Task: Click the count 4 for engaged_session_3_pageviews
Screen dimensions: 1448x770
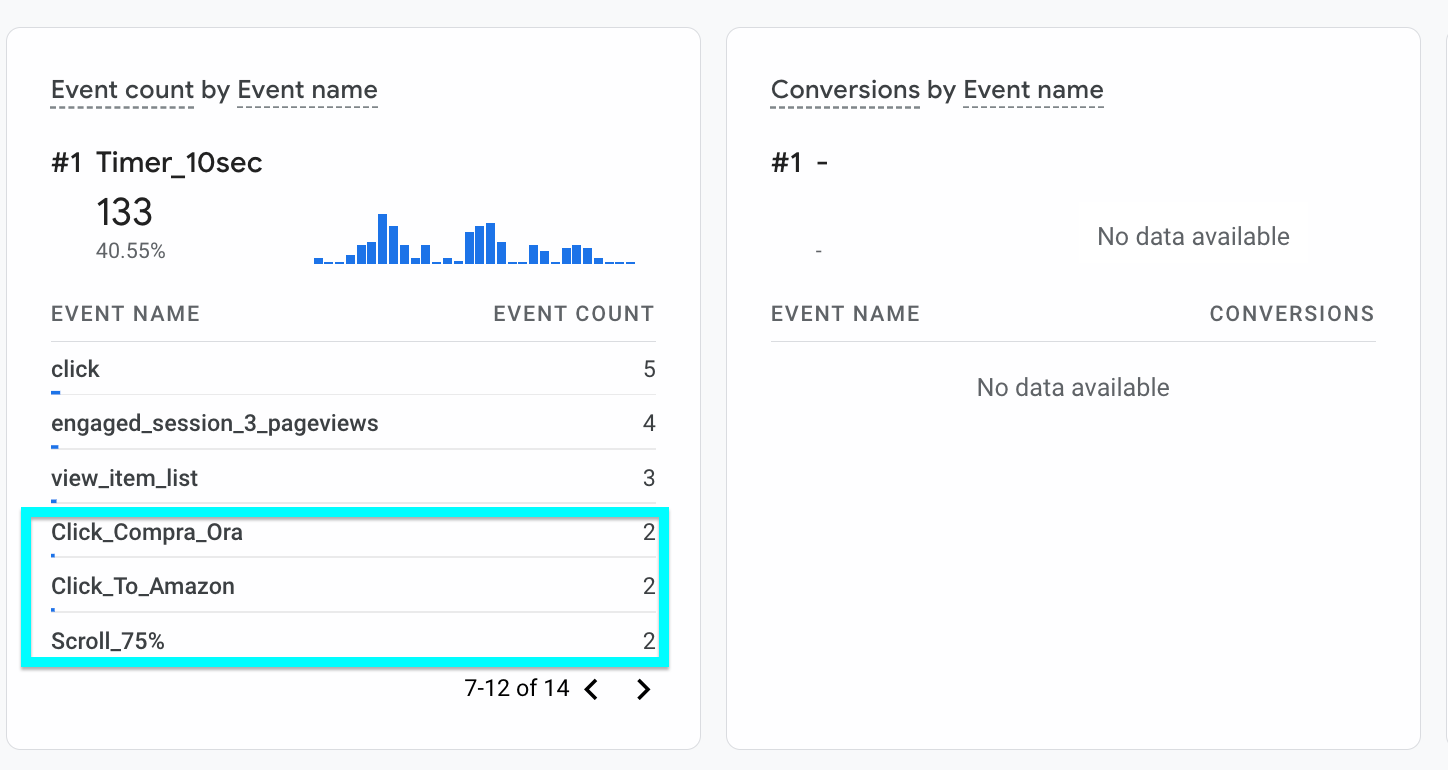Action: pos(649,424)
